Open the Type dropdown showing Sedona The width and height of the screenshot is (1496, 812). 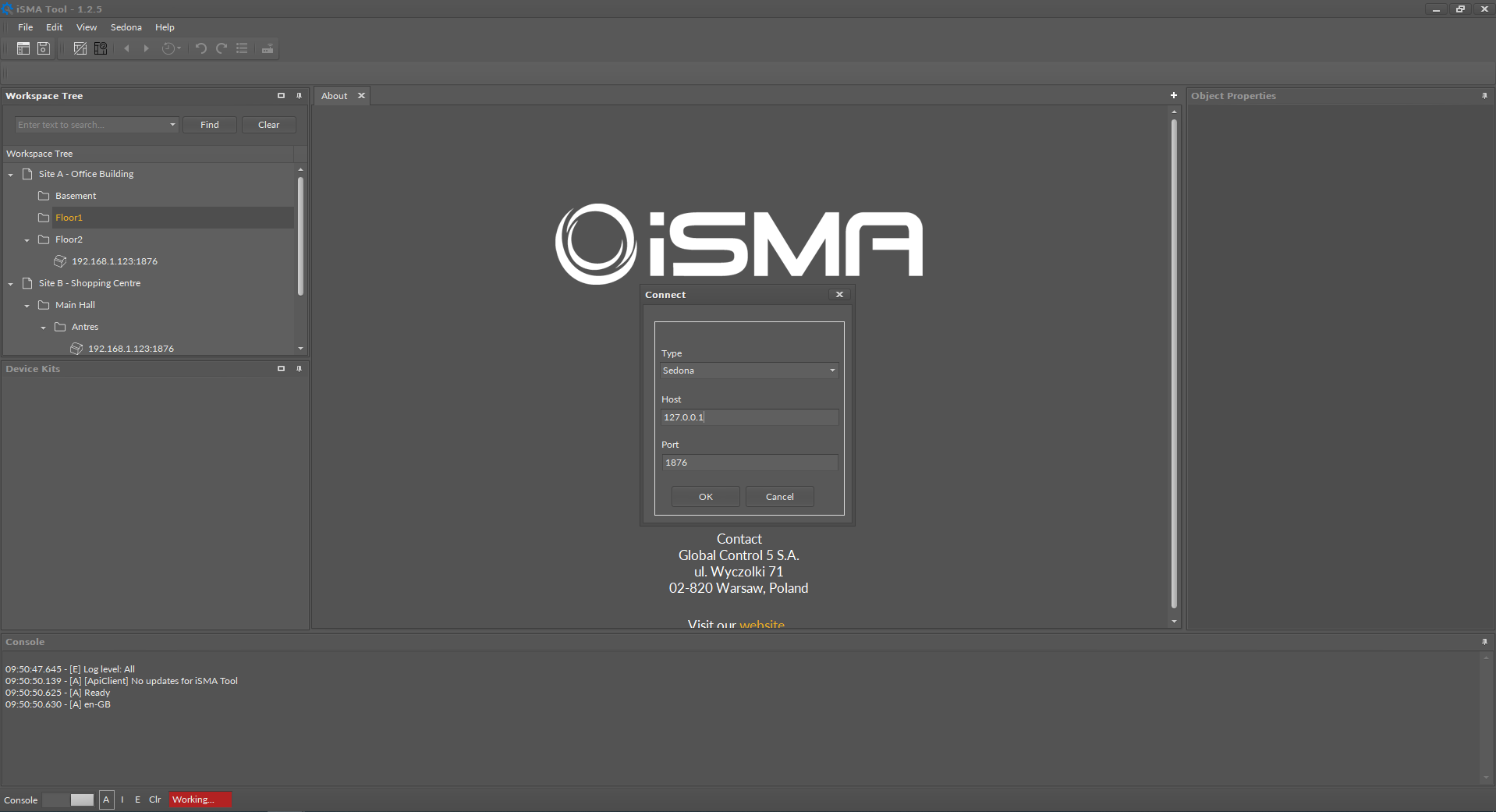tap(749, 371)
